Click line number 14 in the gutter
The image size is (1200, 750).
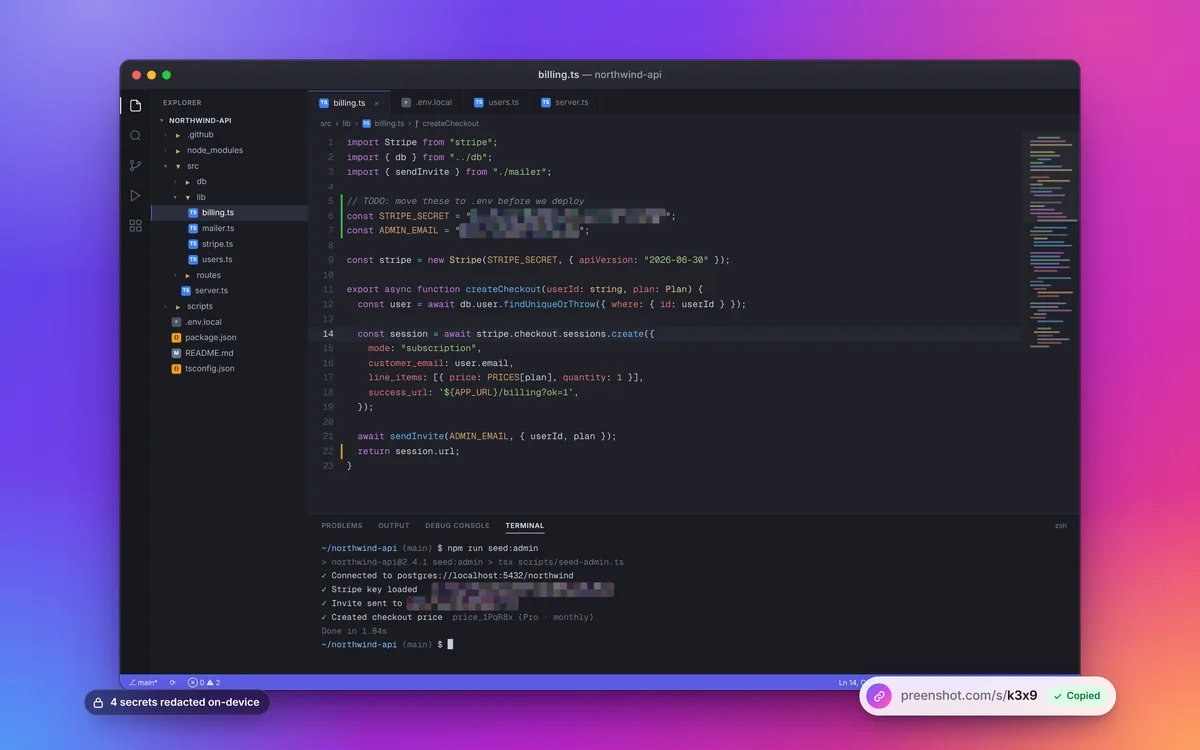point(328,334)
